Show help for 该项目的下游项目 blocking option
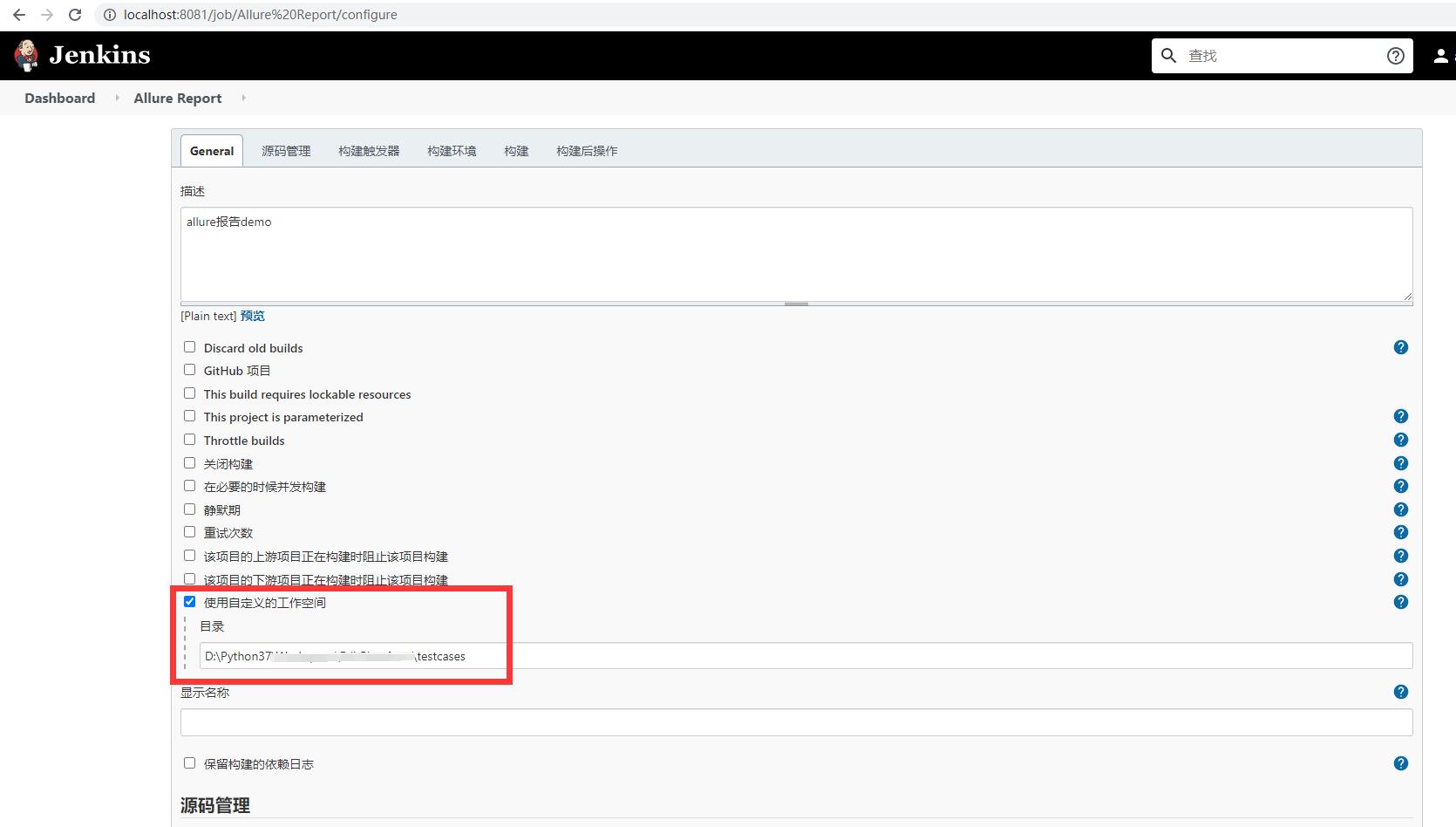 coord(1401,579)
